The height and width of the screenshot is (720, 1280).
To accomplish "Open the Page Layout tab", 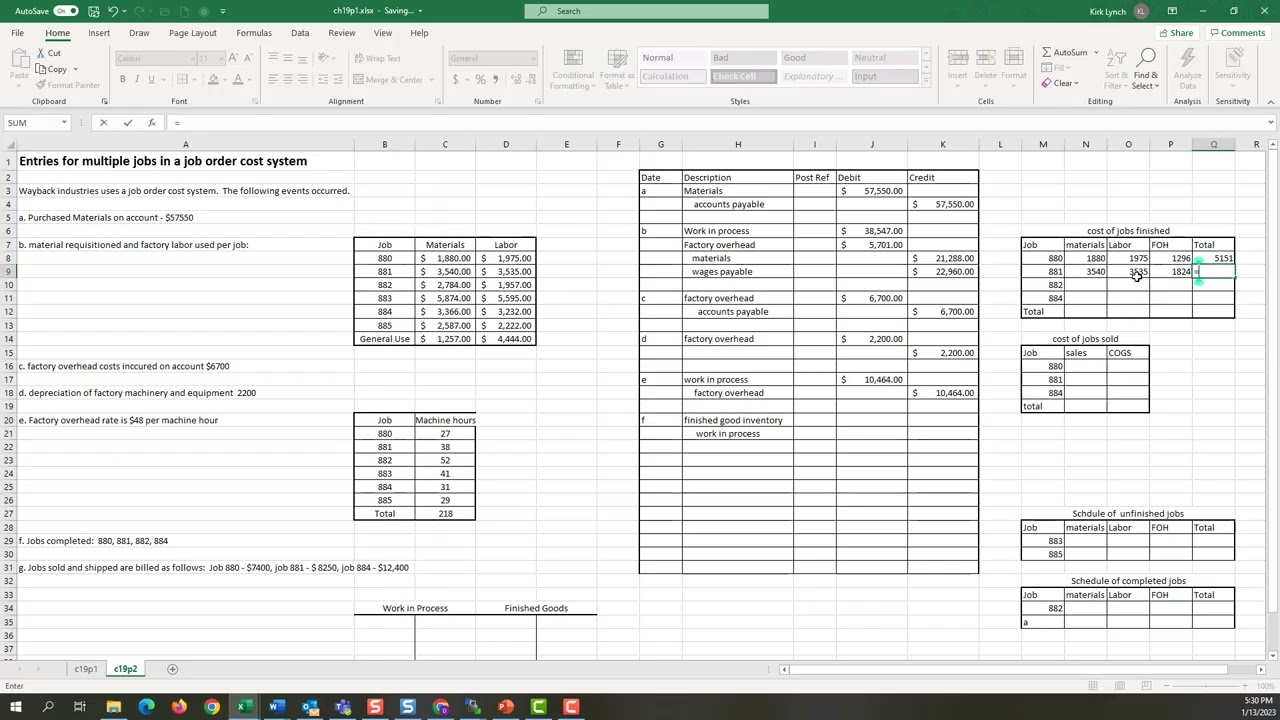I will [193, 33].
